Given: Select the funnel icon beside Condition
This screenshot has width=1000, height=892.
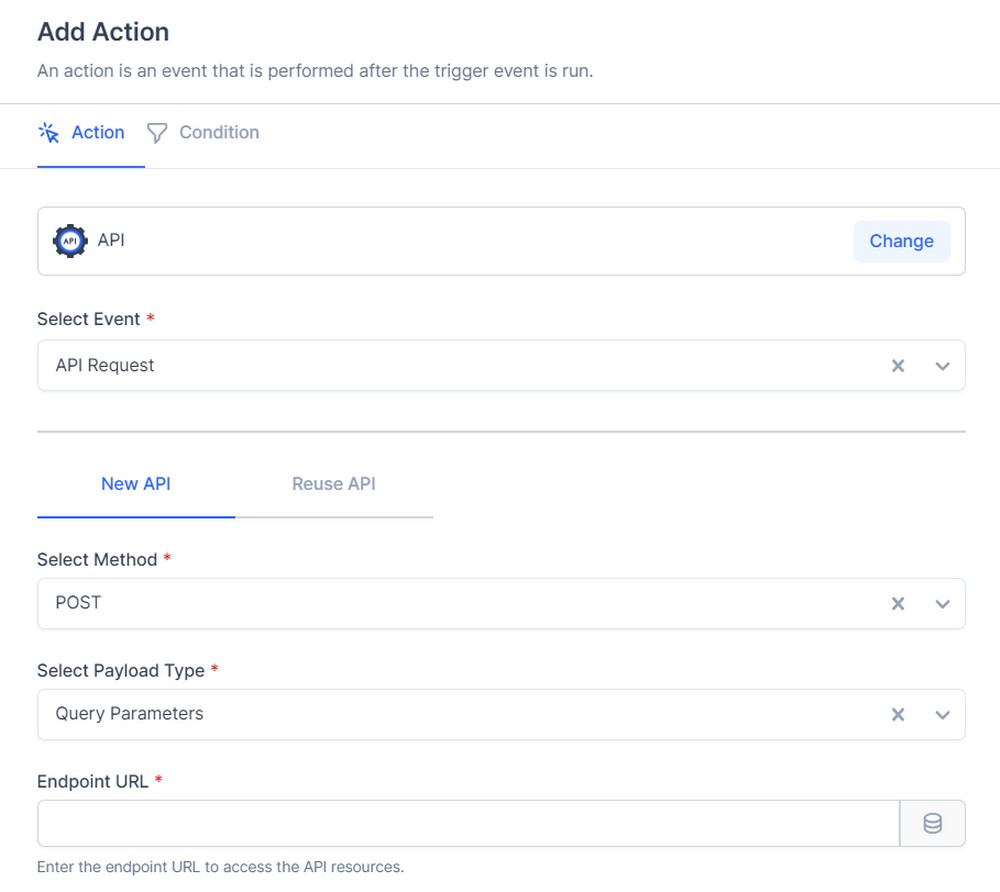Looking at the screenshot, I should click(x=157, y=132).
